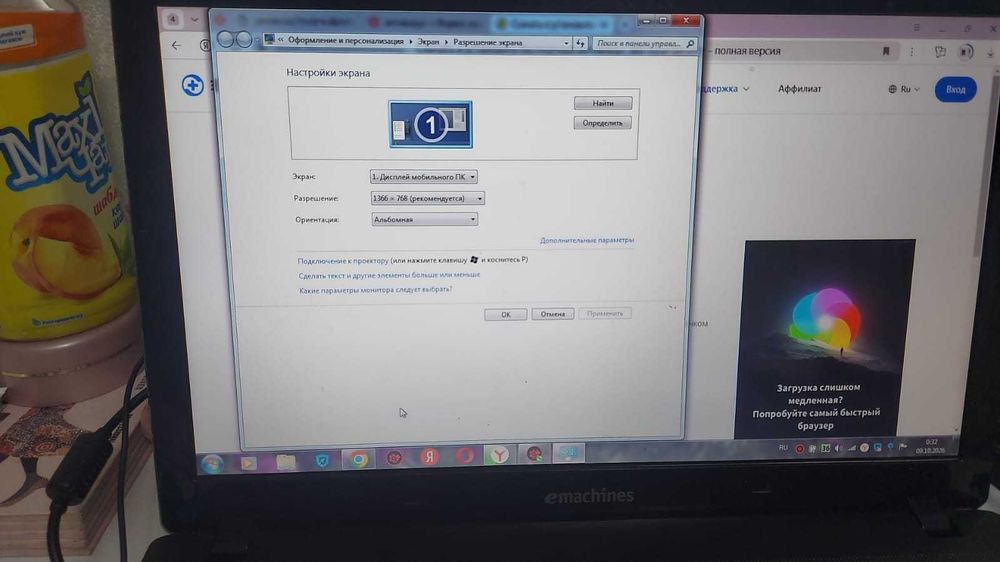
Task: Click the network signal tray icon
Action: [851, 448]
